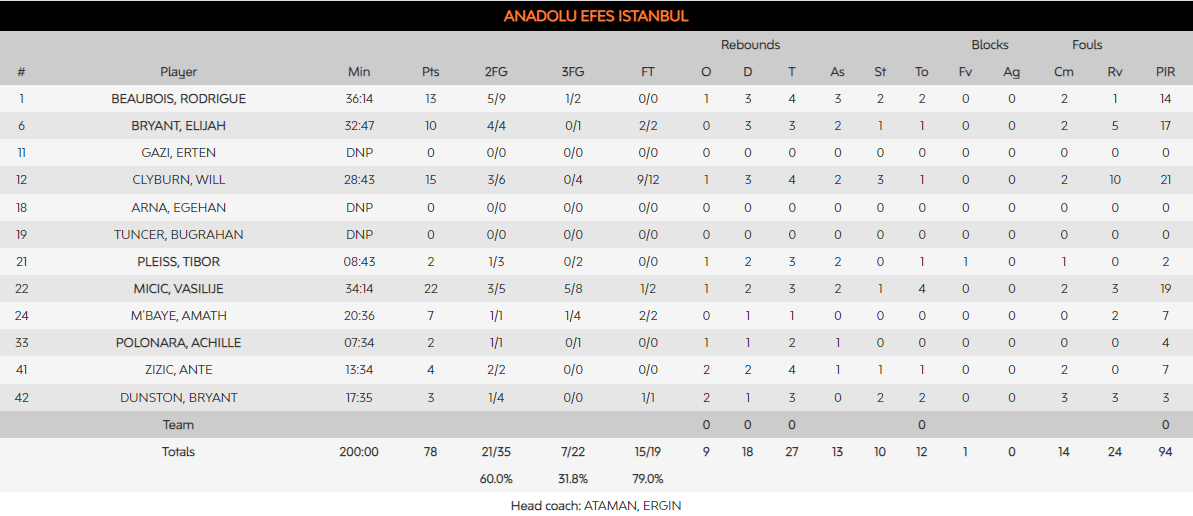Click the Pts column header
The image size is (1193, 516).
[431, 72]
